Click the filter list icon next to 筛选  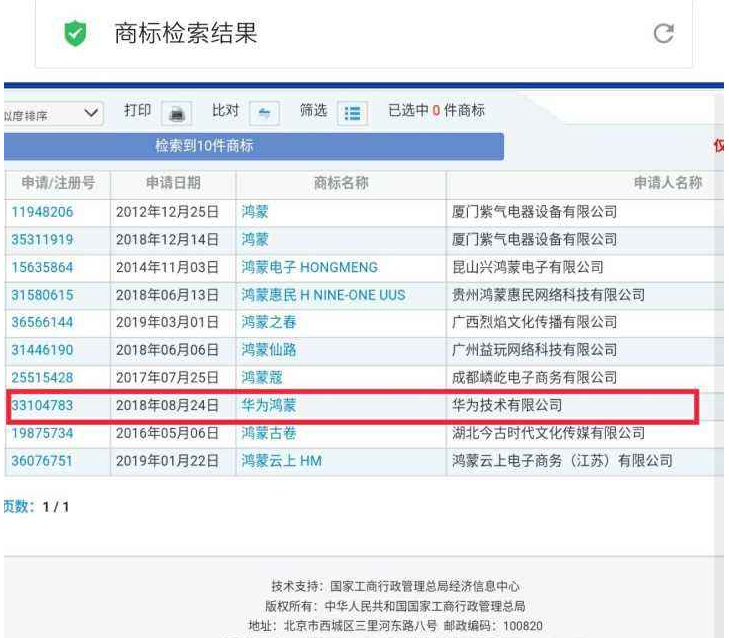tap(352, 113)
